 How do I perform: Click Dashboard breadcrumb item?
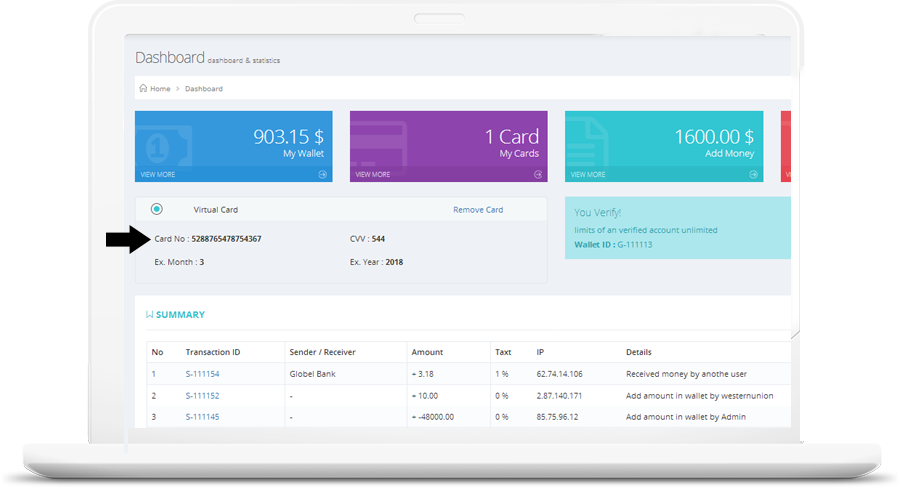(x=204, y=89)
